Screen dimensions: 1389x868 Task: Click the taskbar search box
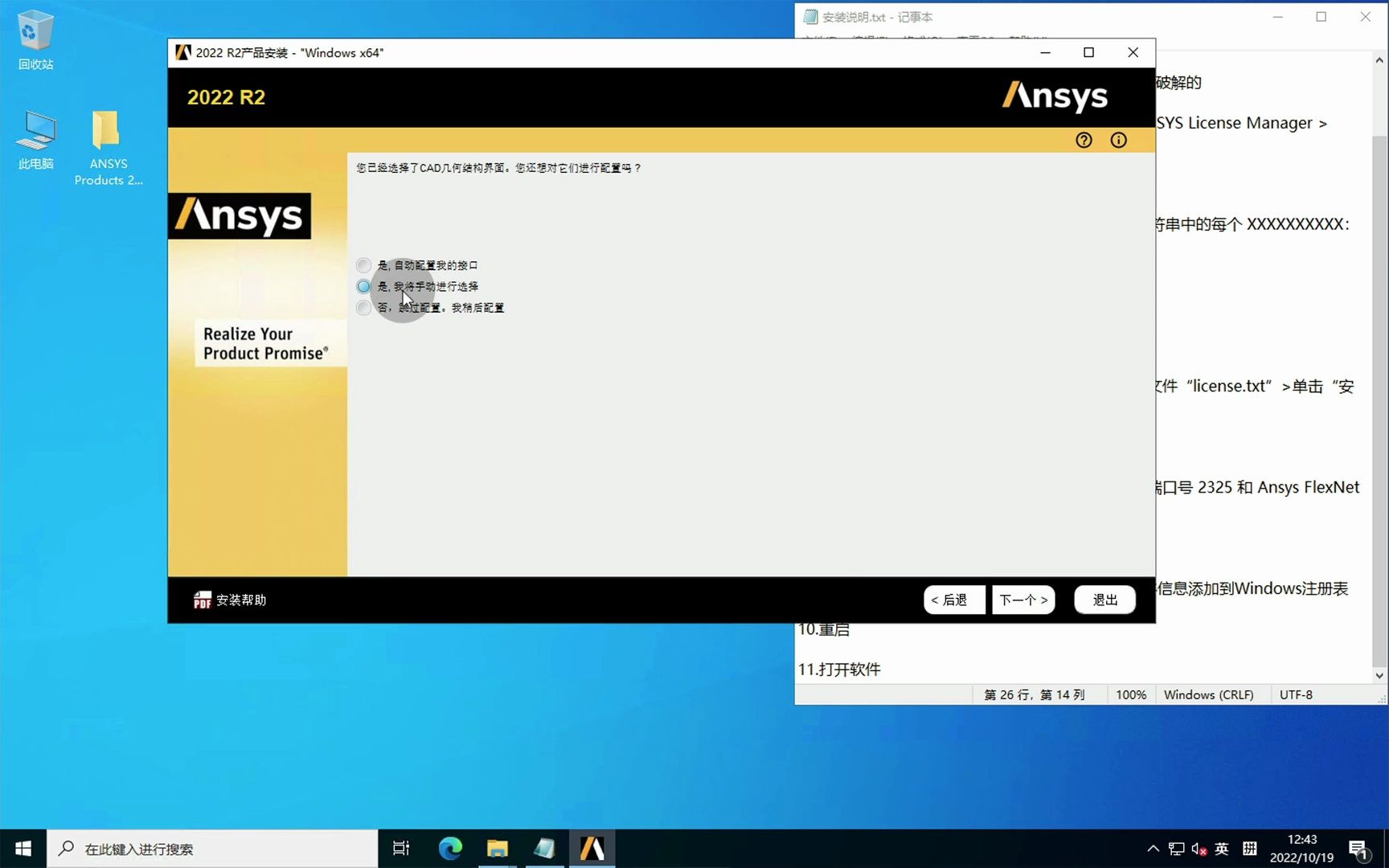pos(212,849)
